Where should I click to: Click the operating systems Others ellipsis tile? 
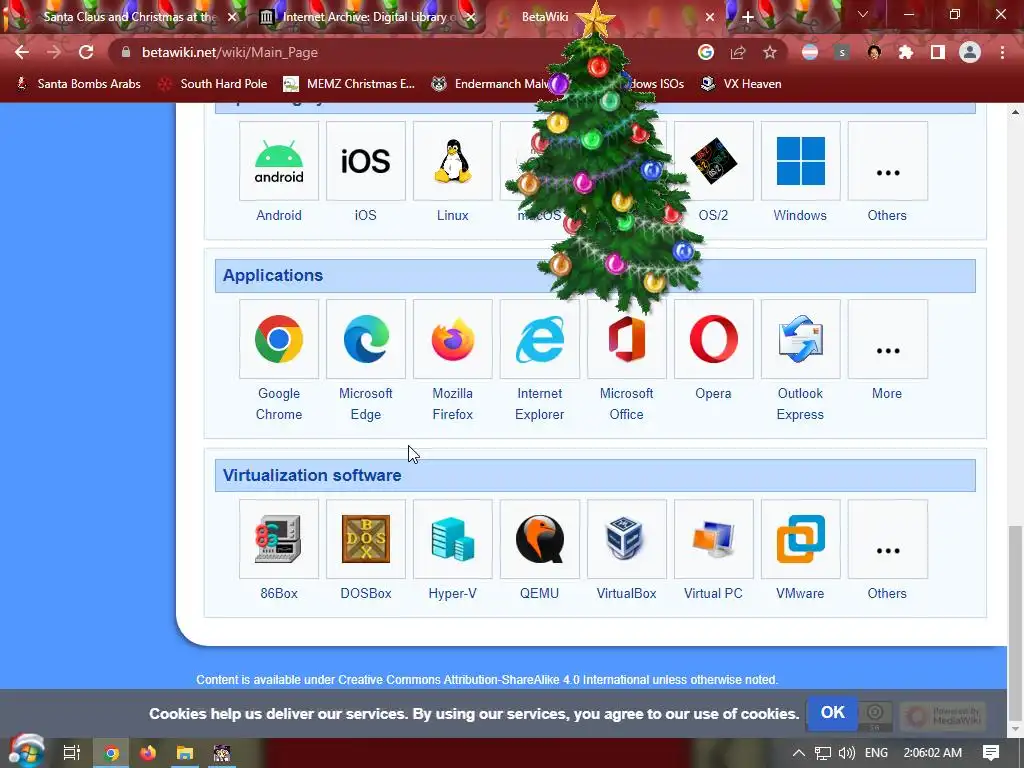(x=888, y=161)
